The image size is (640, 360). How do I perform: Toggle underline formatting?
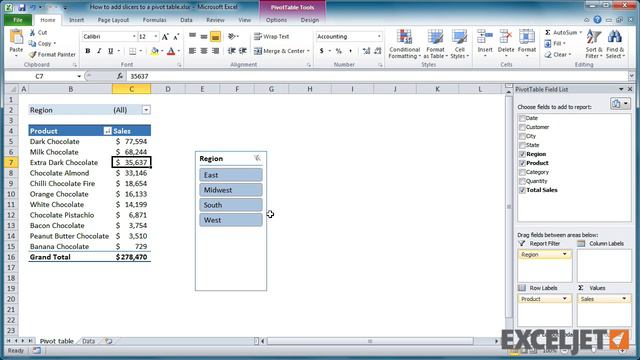click(110, 51)
